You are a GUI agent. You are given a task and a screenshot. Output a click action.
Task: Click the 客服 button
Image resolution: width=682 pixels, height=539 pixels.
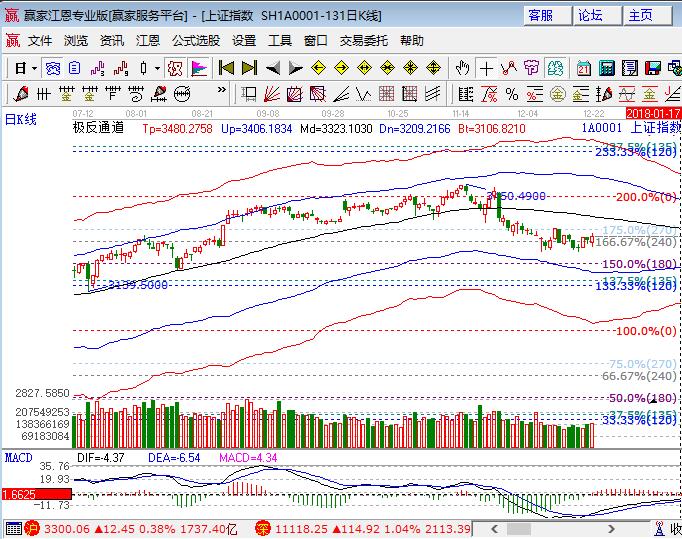point(541,15)
